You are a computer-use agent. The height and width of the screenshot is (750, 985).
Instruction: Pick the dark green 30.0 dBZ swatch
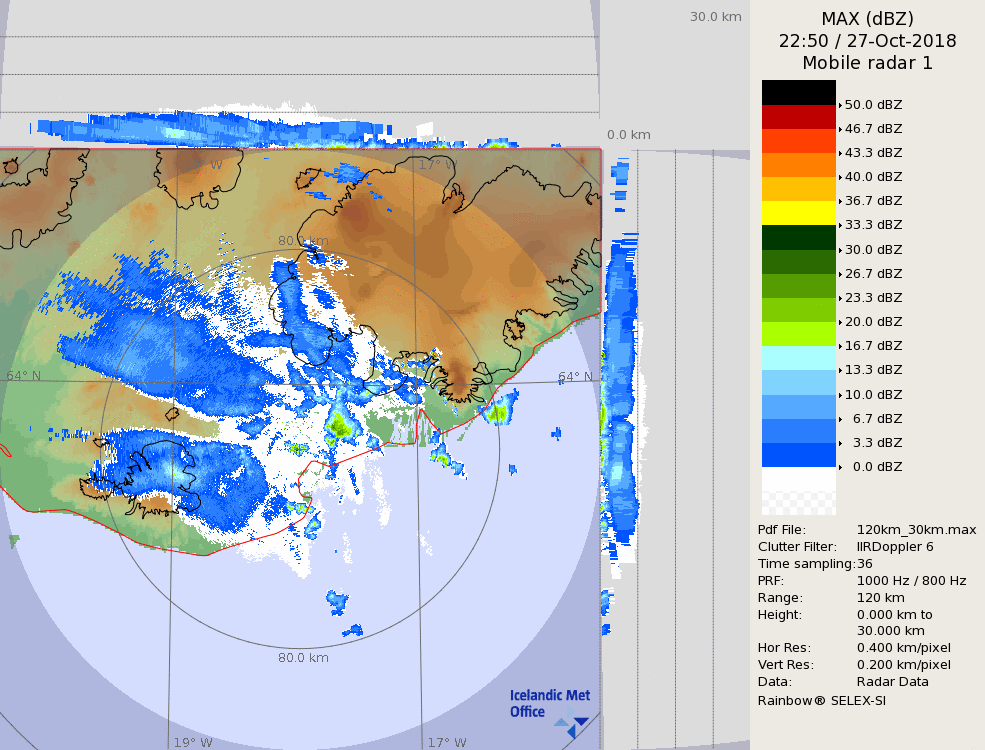click(x=798, y=237)
